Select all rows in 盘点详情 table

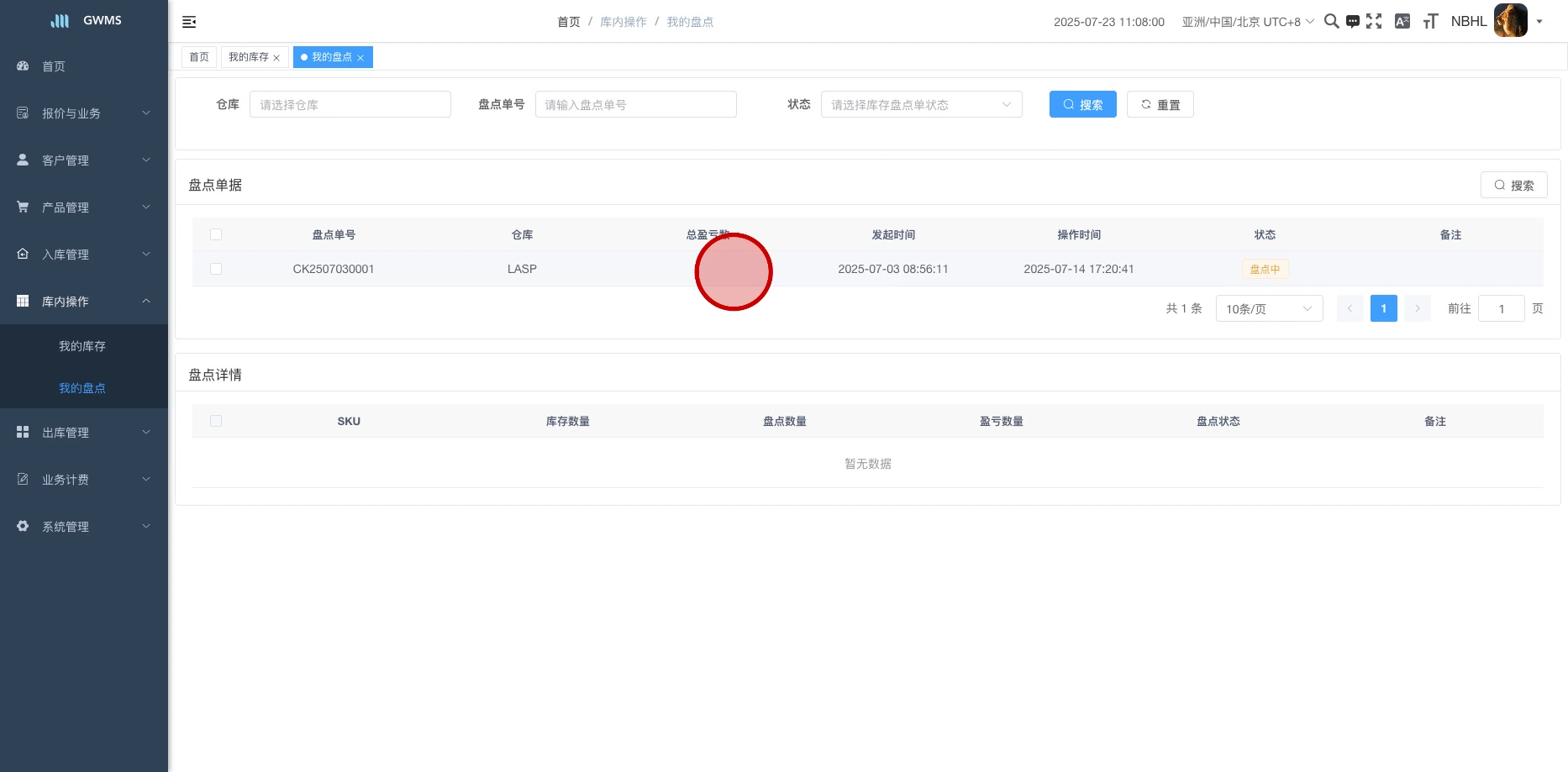pyautogui.click(x=216, y=421)
